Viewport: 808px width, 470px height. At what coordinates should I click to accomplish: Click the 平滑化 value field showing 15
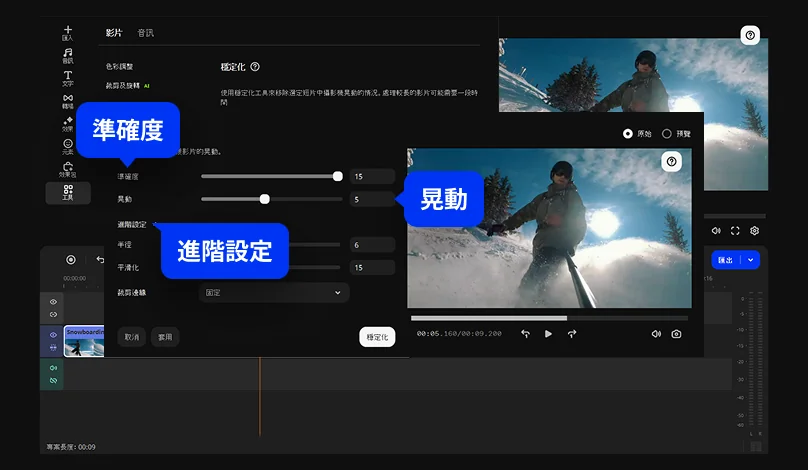point(372,267)
